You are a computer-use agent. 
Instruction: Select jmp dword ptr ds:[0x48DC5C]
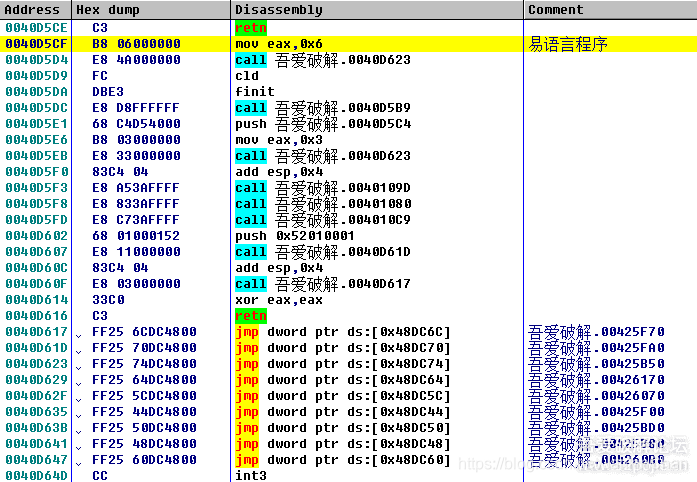343,396
